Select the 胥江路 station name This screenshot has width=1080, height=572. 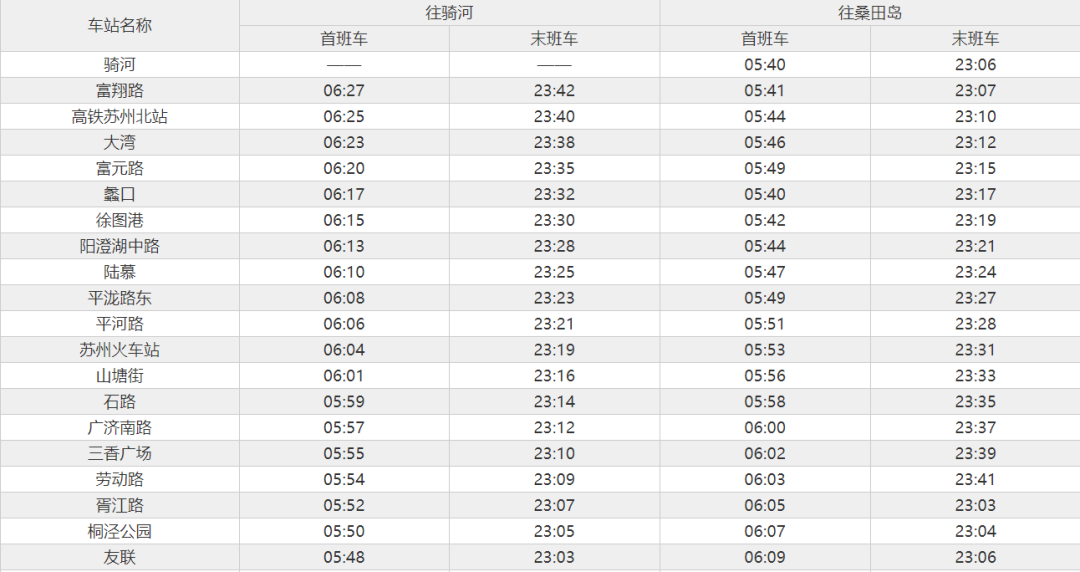point(119,505)
